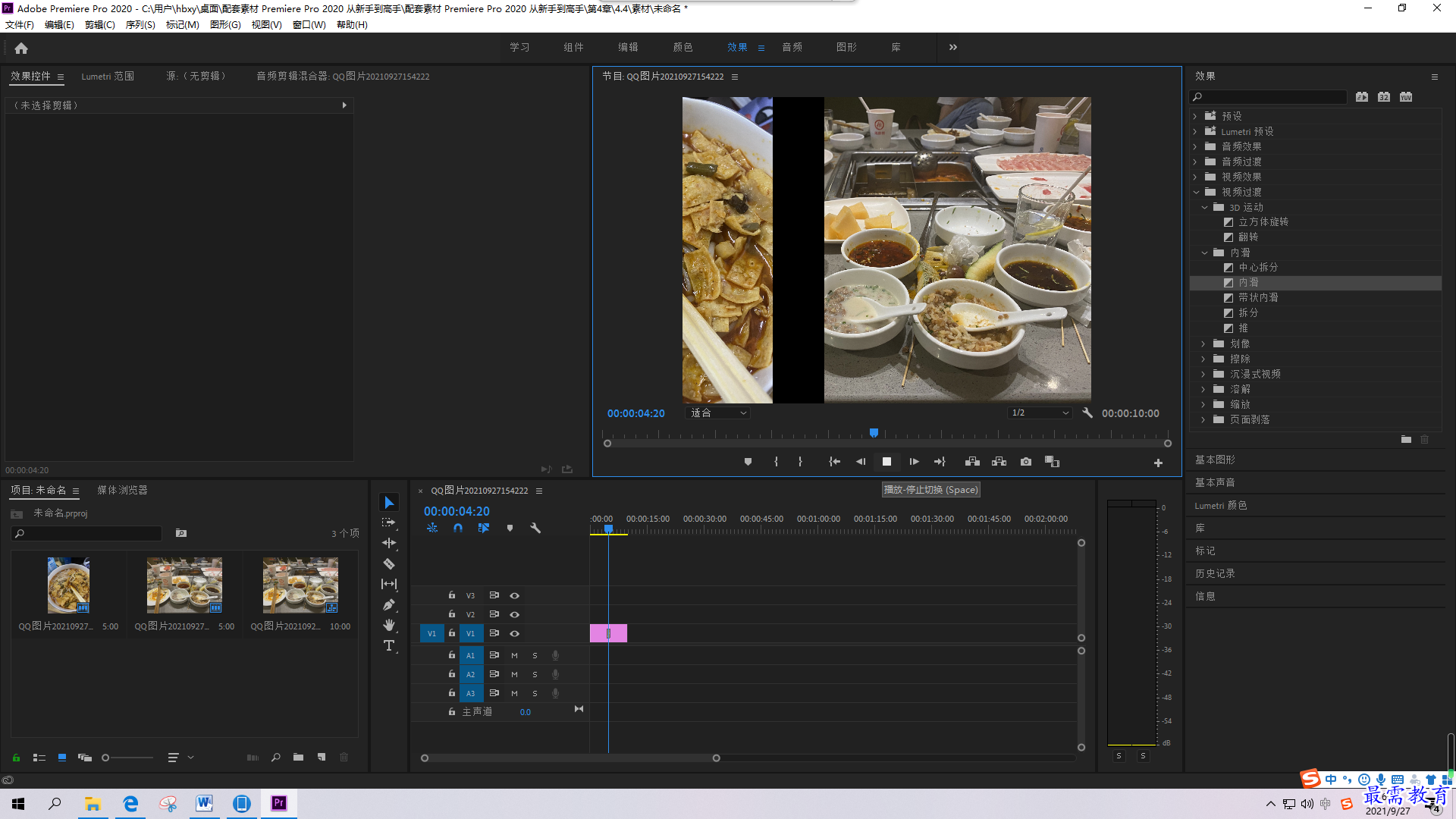Open the 基本声音 panel
1456x819 pixels.
[1215, 482]
